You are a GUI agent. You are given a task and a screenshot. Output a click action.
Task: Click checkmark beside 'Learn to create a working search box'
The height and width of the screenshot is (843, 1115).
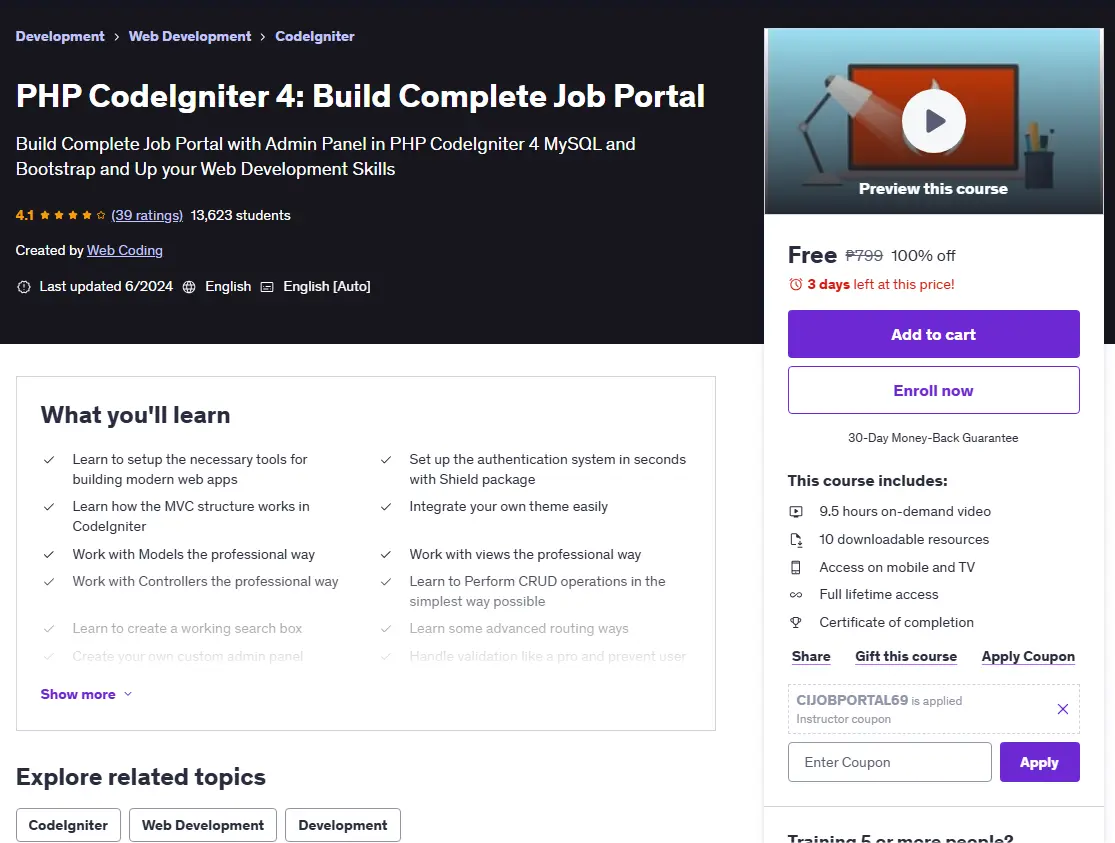click(49, 629)
